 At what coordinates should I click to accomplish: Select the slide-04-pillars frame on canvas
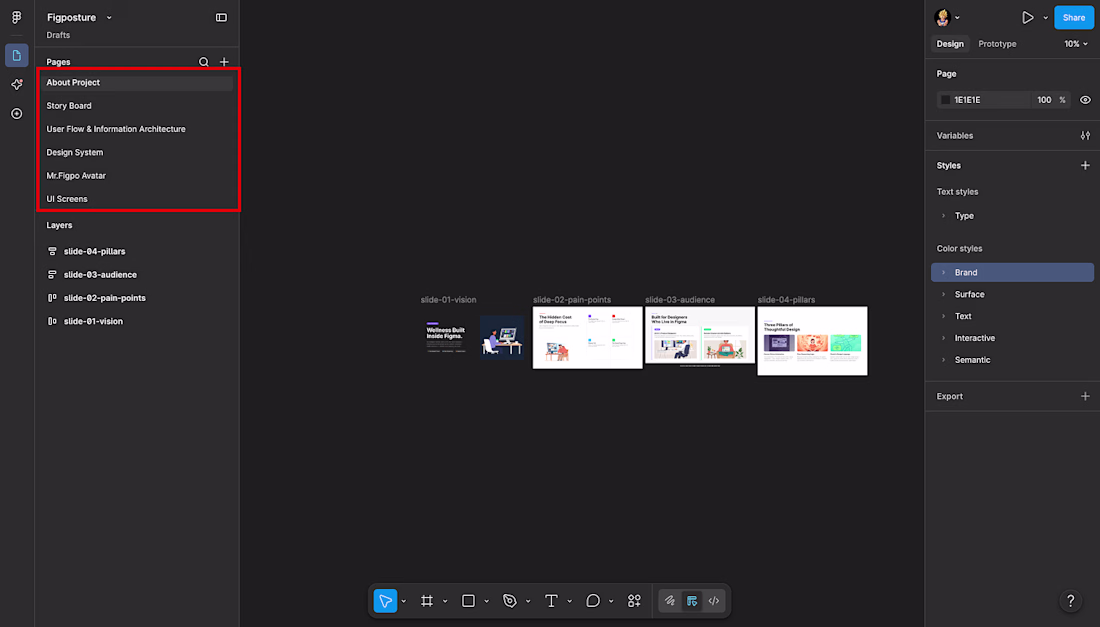pyautogui.click(x=812, y=341)
